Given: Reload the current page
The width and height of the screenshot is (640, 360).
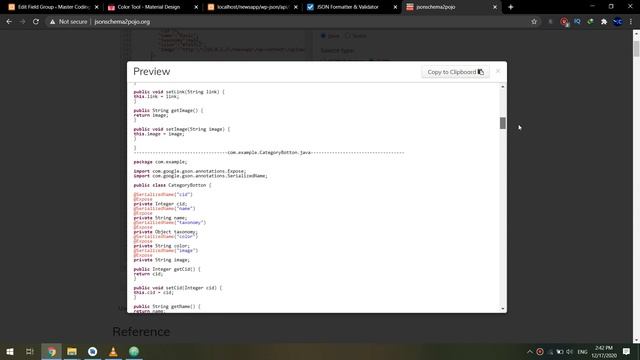Looking at the screenshot, I should (36, 22).
